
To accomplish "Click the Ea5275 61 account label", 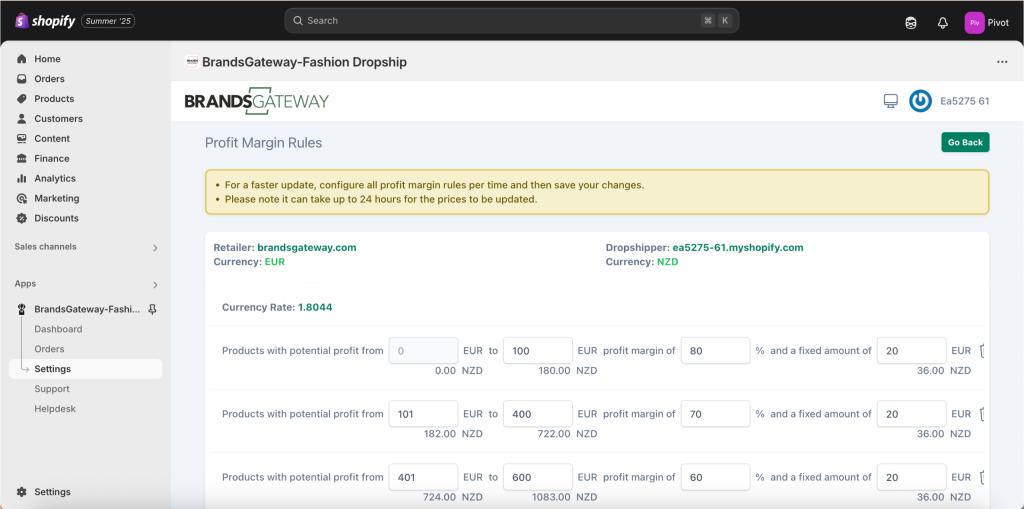I will click(x=965, y=101).
